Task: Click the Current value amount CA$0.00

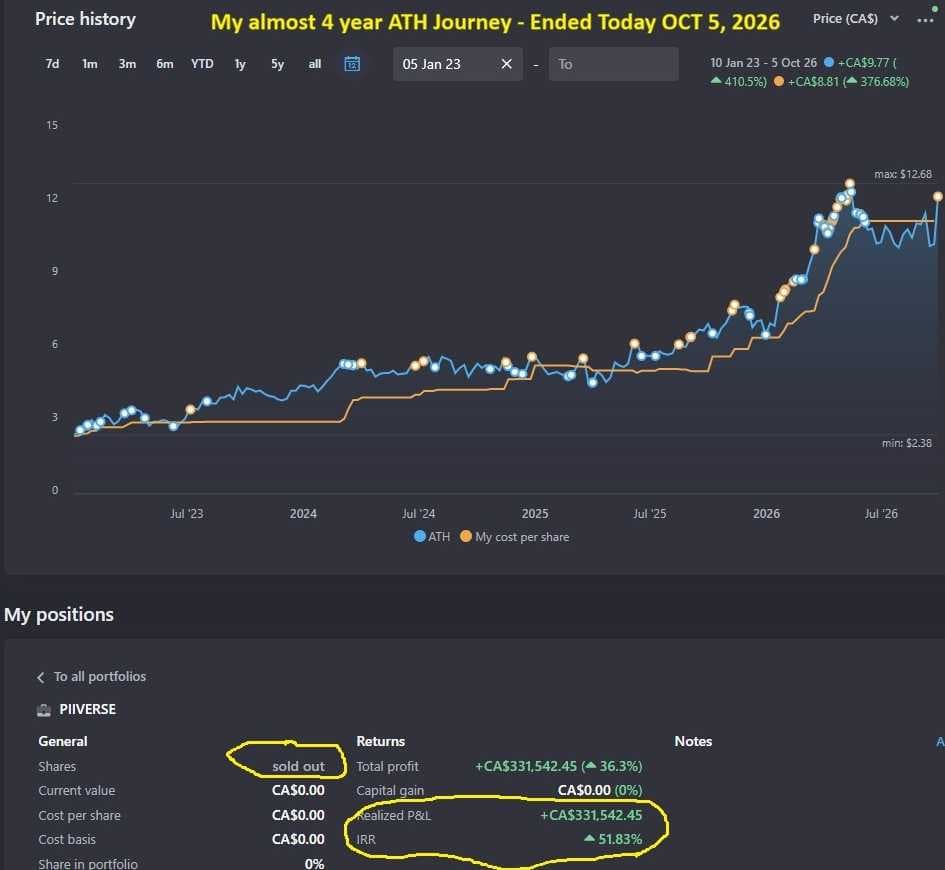Action: [x=298, y=790]
